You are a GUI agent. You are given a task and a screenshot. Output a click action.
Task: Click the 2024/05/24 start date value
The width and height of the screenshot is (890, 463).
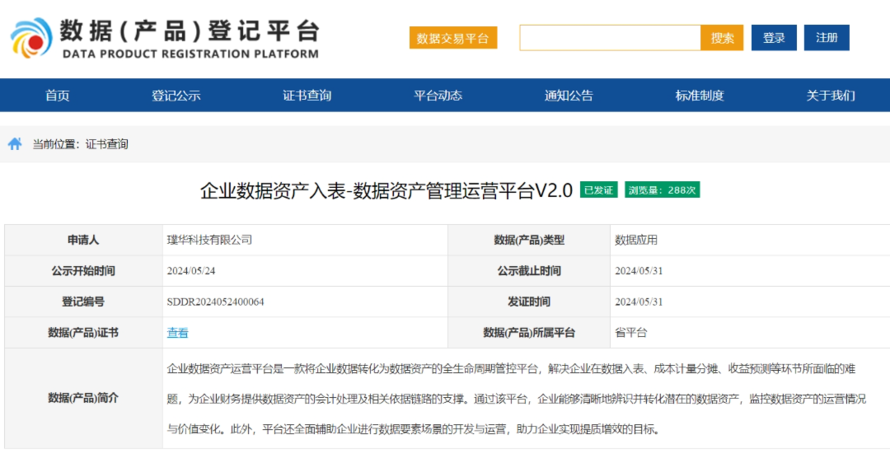tap(191, 271)
